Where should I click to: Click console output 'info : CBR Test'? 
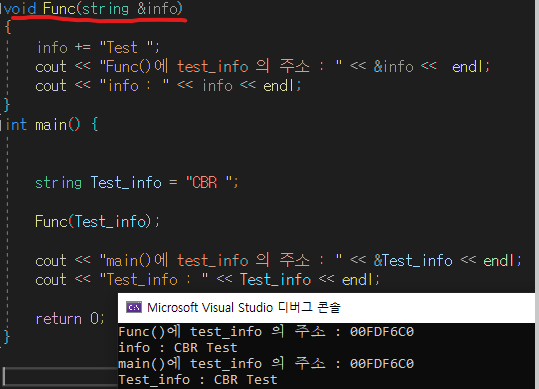pos(178,347)
